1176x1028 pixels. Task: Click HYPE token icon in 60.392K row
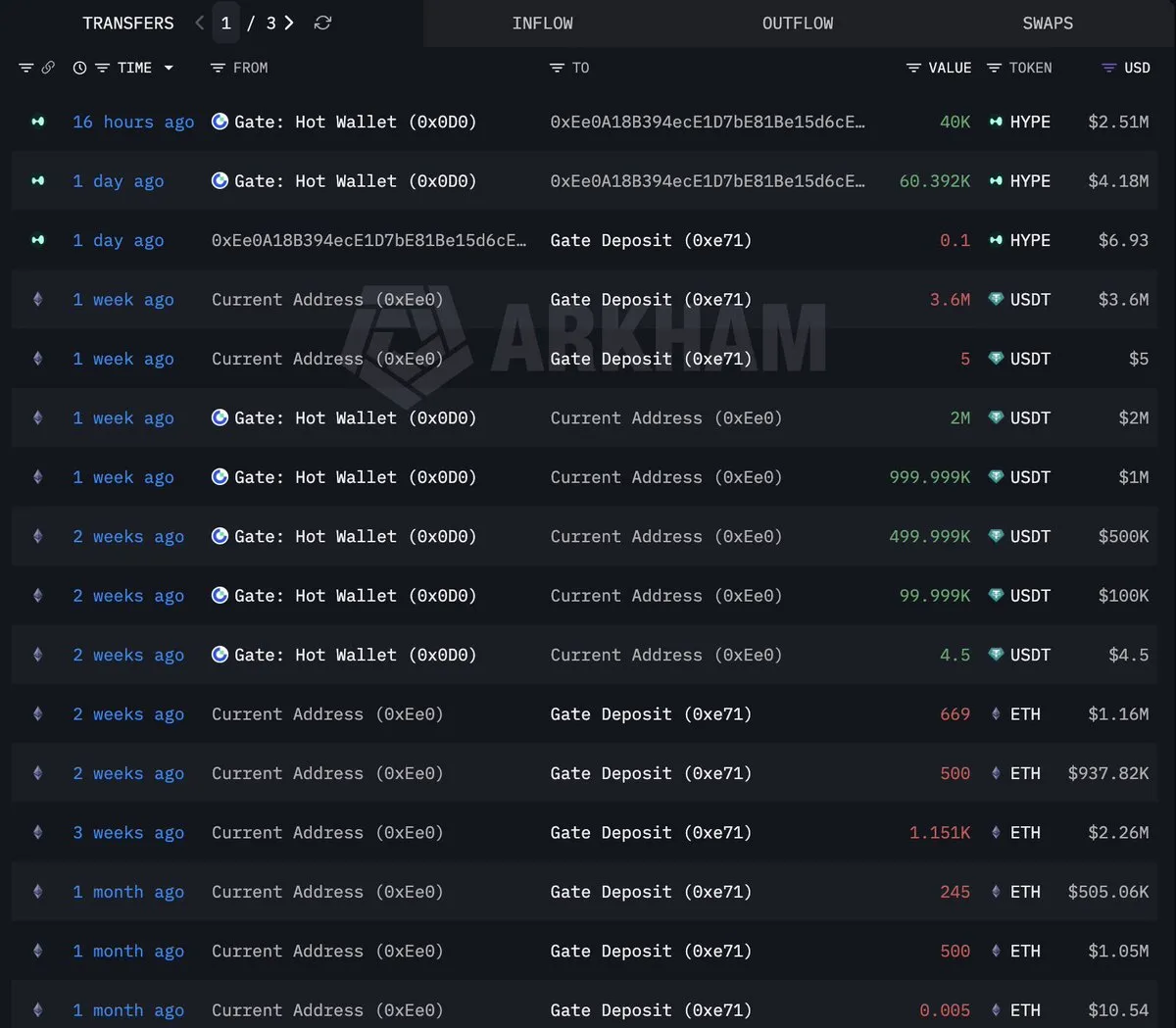coord(996,181)
